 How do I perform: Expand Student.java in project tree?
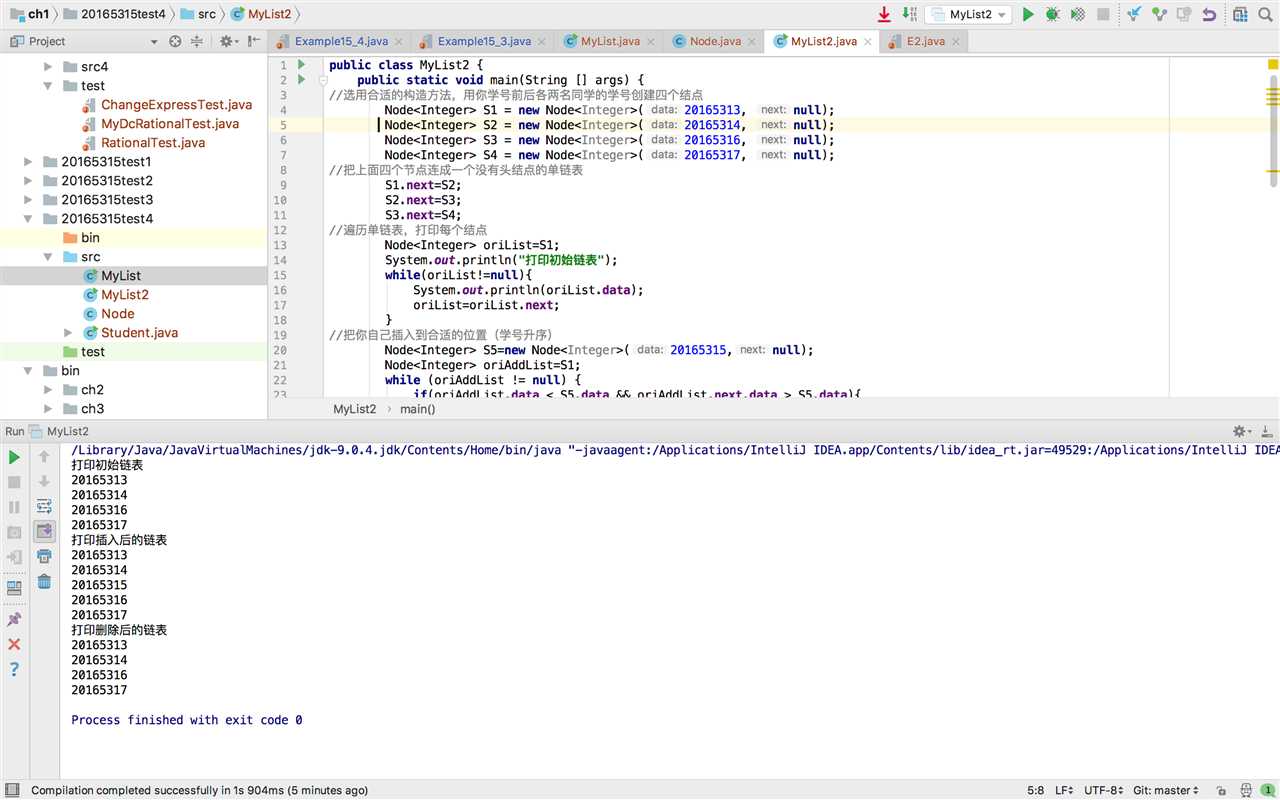(67, 333)
